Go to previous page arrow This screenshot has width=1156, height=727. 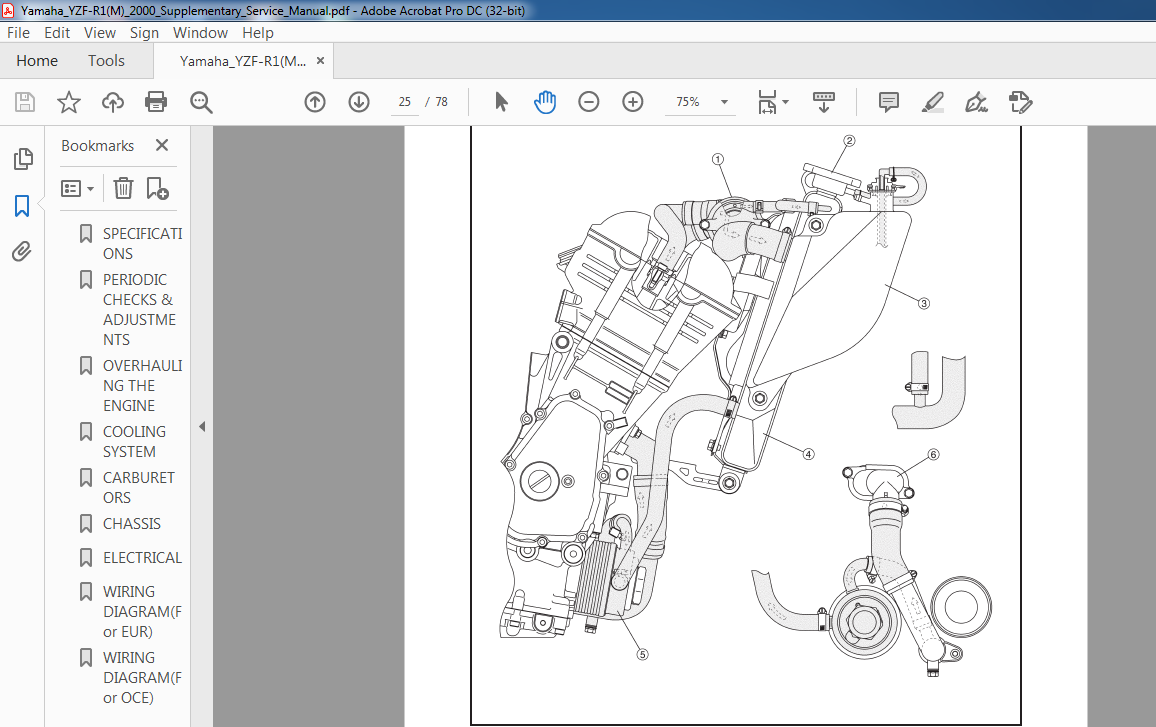tap(315, 102)
